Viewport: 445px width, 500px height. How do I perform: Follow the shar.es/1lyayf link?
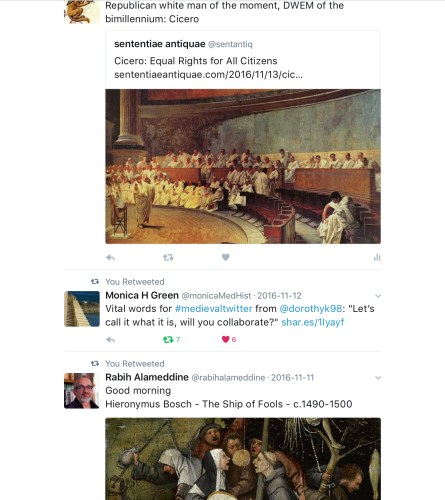click(313, 322)
